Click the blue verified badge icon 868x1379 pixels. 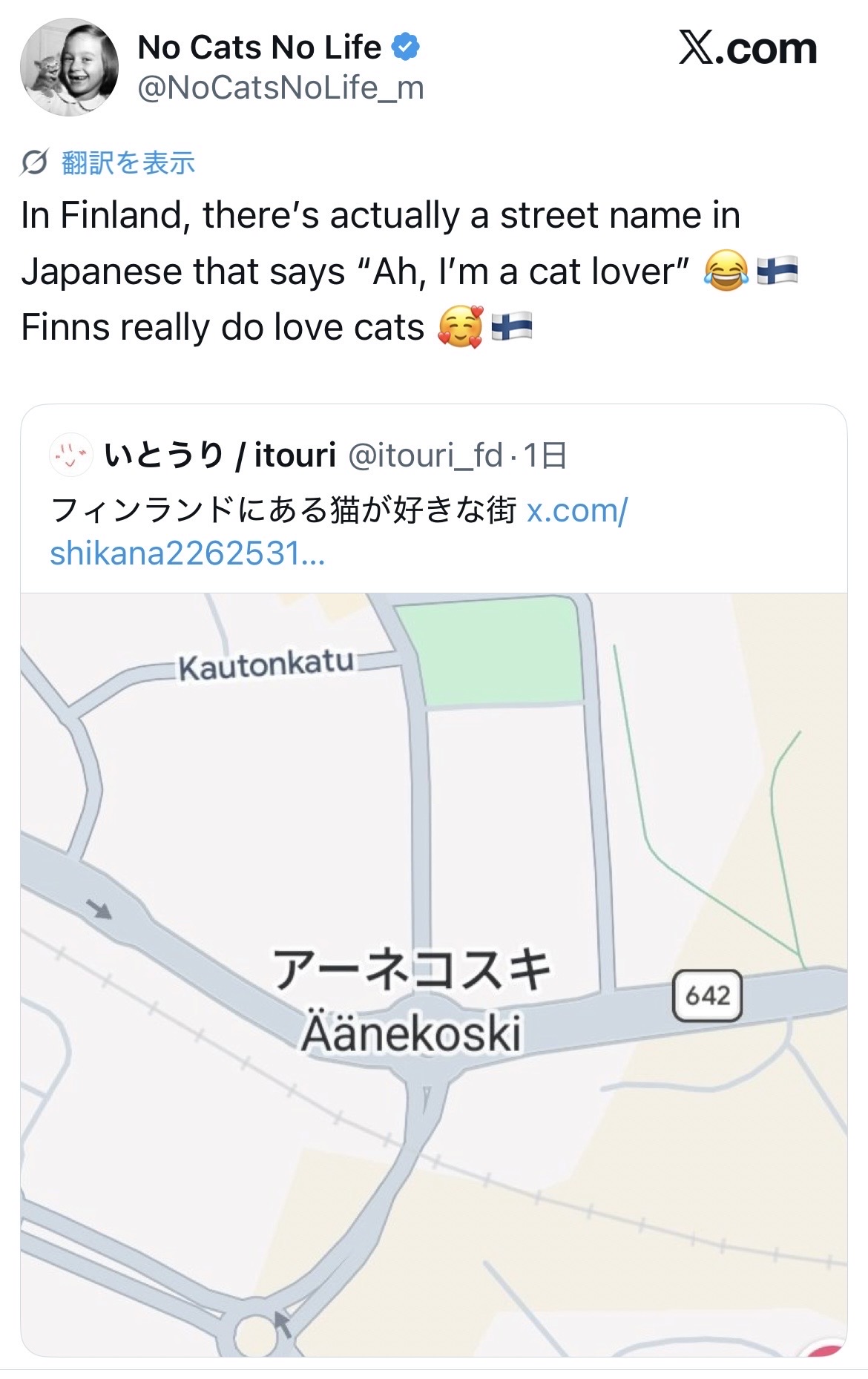click(x=405, y=47)
